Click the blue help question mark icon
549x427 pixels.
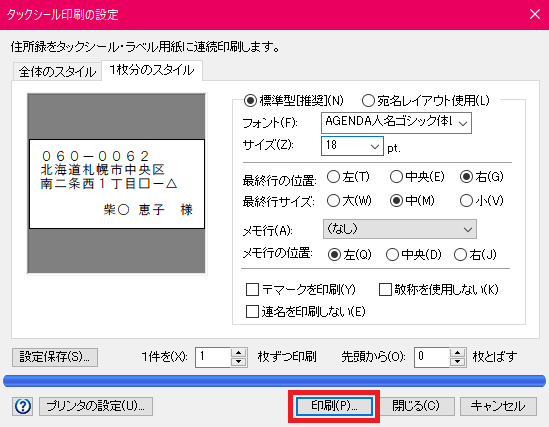[x=23, y=406]
